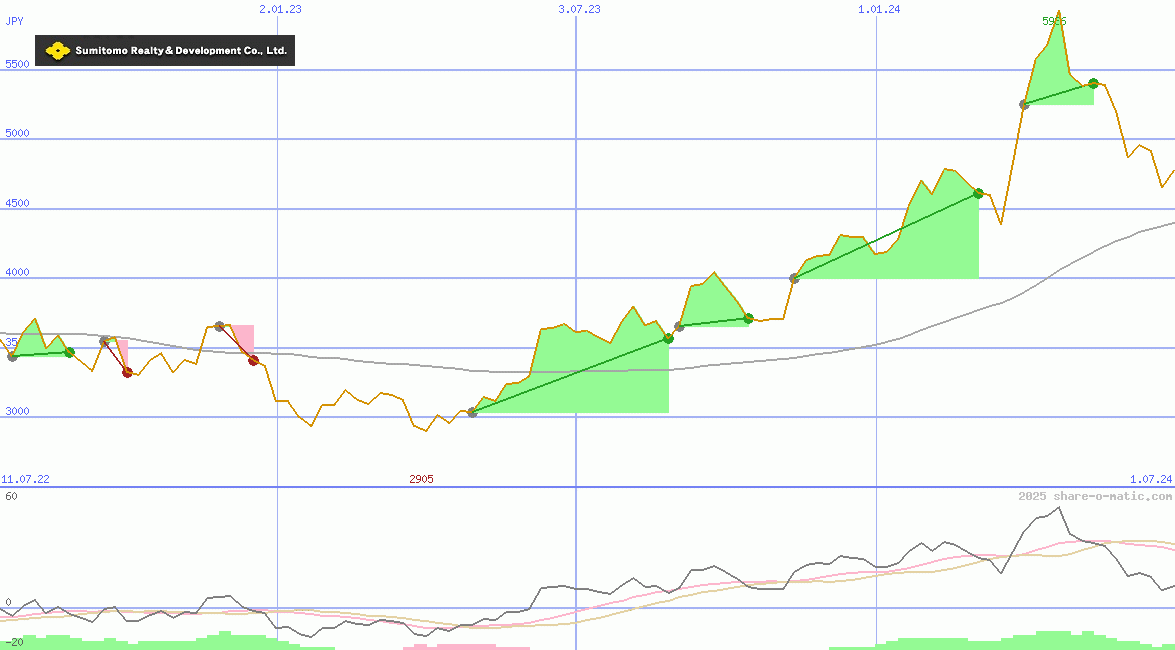Click the 5500 price axis label

[x=17, y=64]
